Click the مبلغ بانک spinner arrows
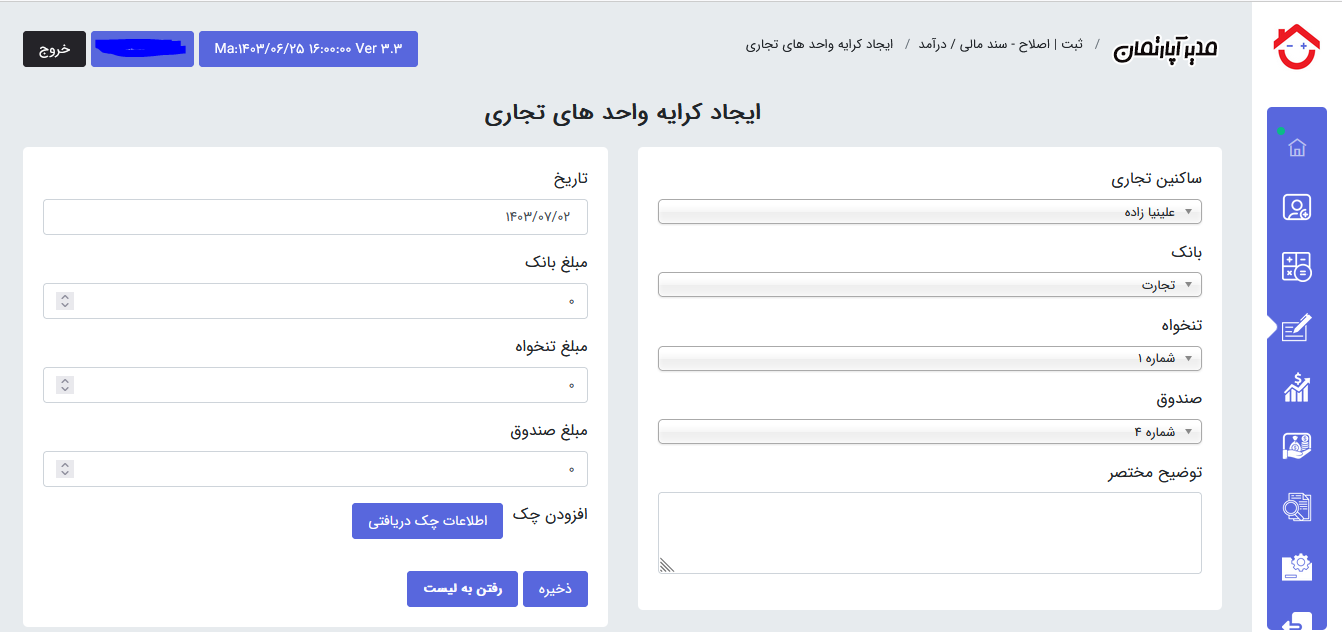1342x632 pixels. pyautogui.click(x=65, y=301)
